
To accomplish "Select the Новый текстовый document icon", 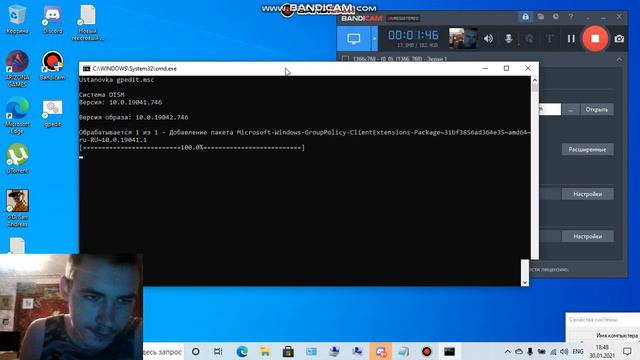I will [x=87, y=23].
